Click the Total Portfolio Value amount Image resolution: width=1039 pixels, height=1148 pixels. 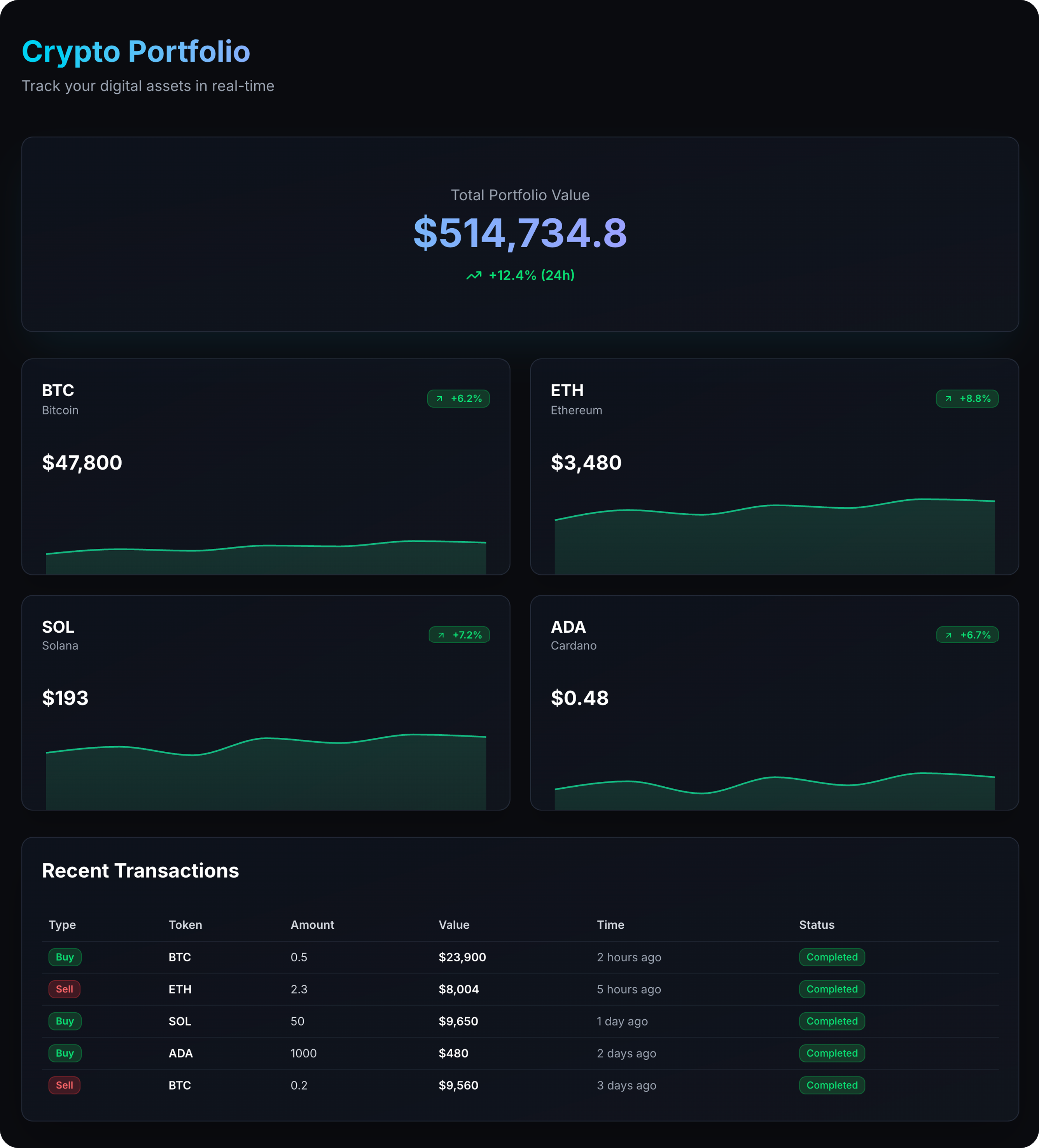pos(520,233)
